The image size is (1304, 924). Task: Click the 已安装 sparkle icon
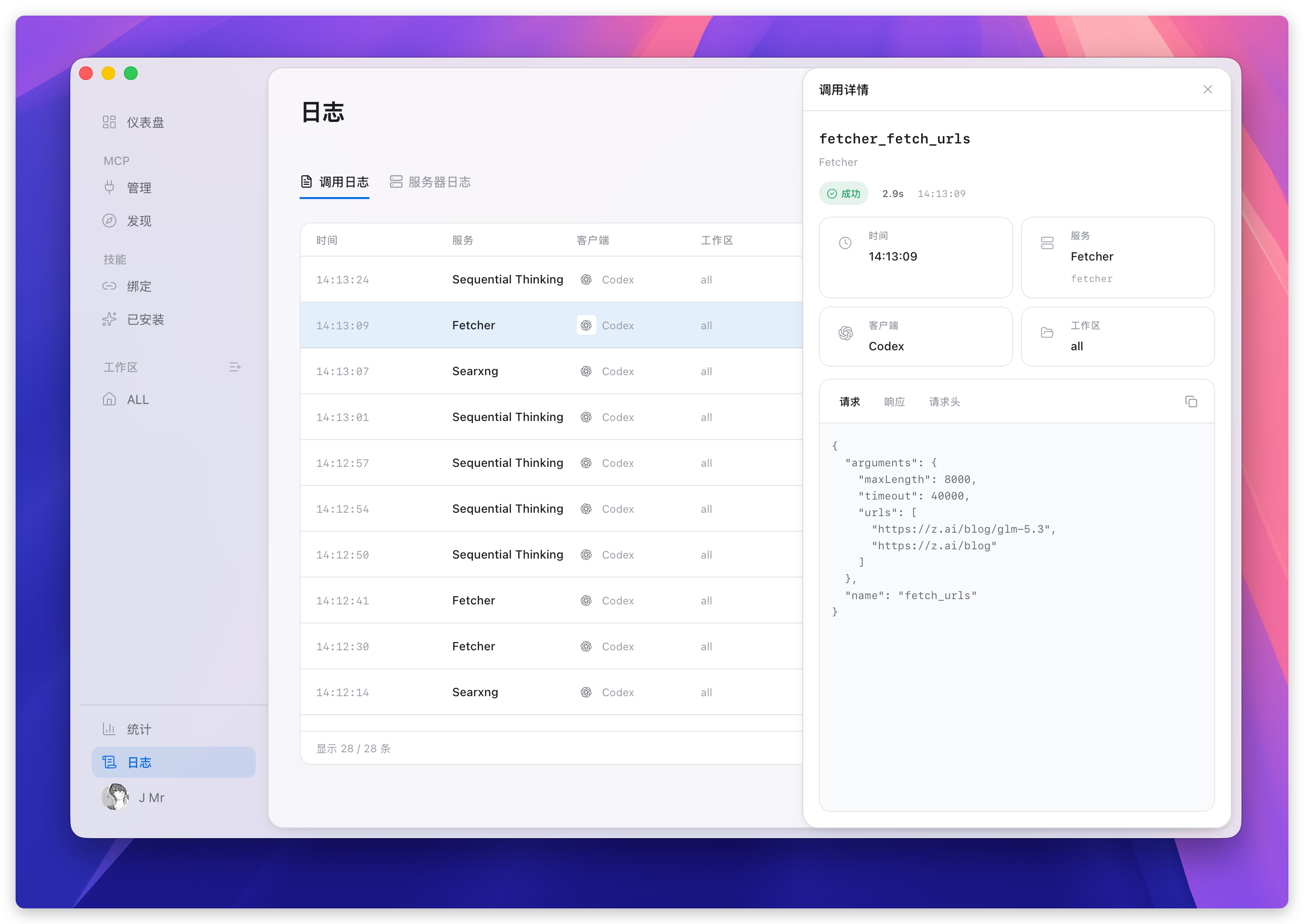pos(109,319)
